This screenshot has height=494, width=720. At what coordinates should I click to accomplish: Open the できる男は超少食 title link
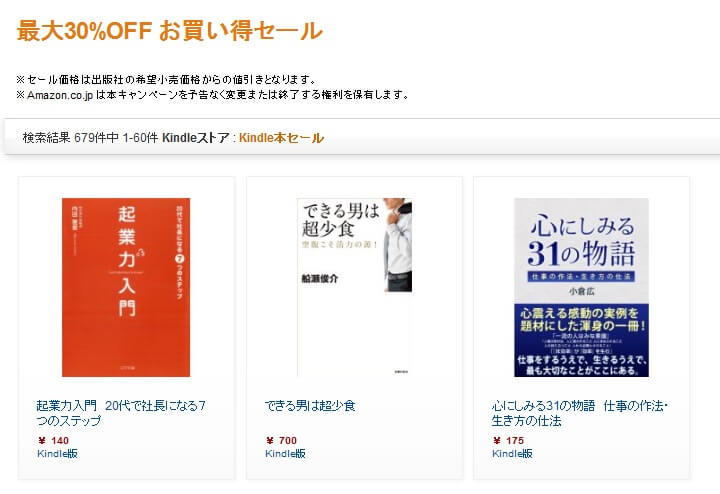[310, 406]
